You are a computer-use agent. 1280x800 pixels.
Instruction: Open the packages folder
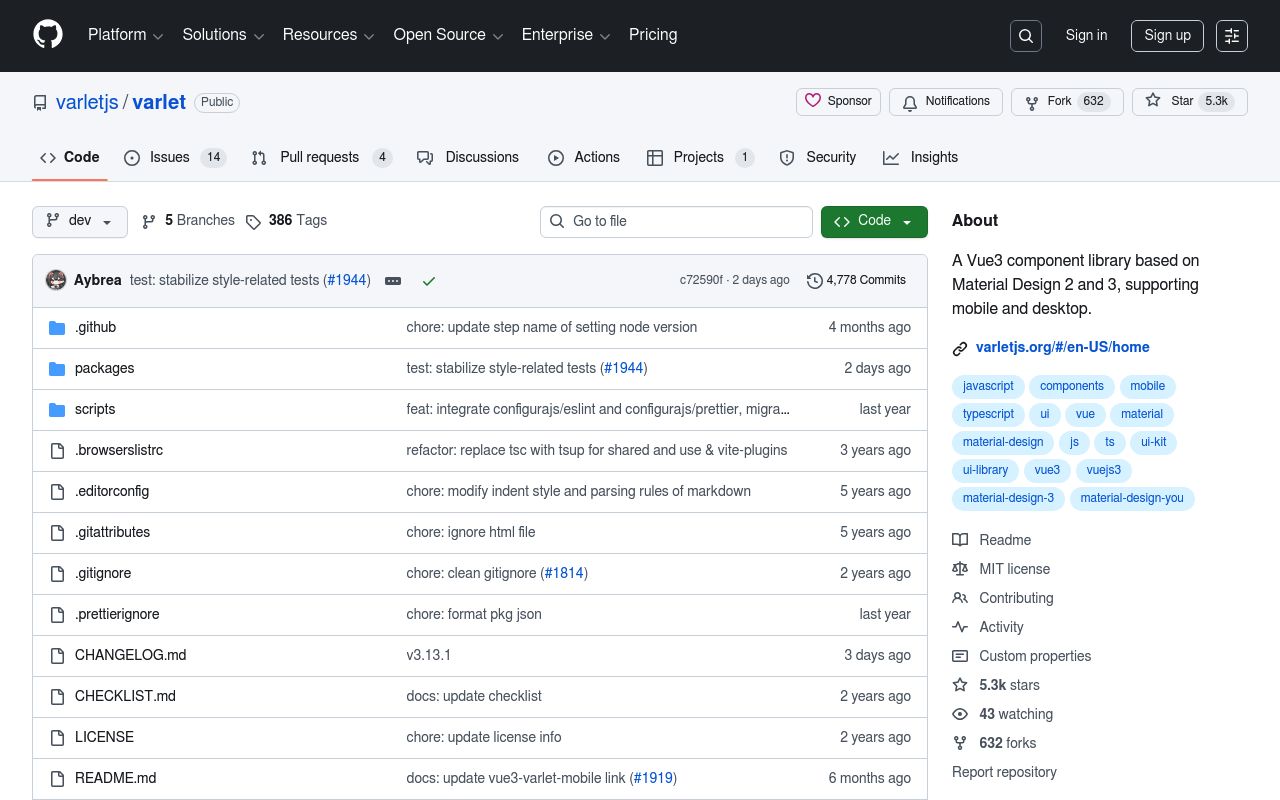(104, 368)
